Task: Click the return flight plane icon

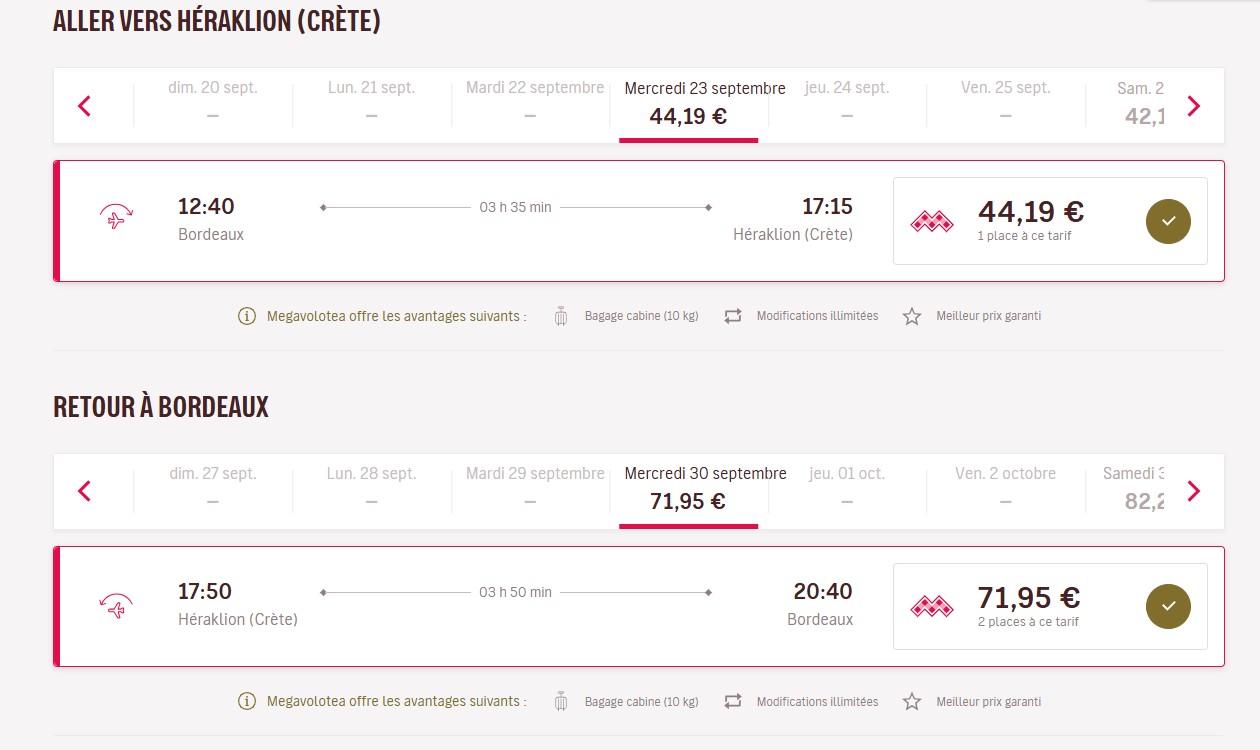Action: (x=116, y=603)
